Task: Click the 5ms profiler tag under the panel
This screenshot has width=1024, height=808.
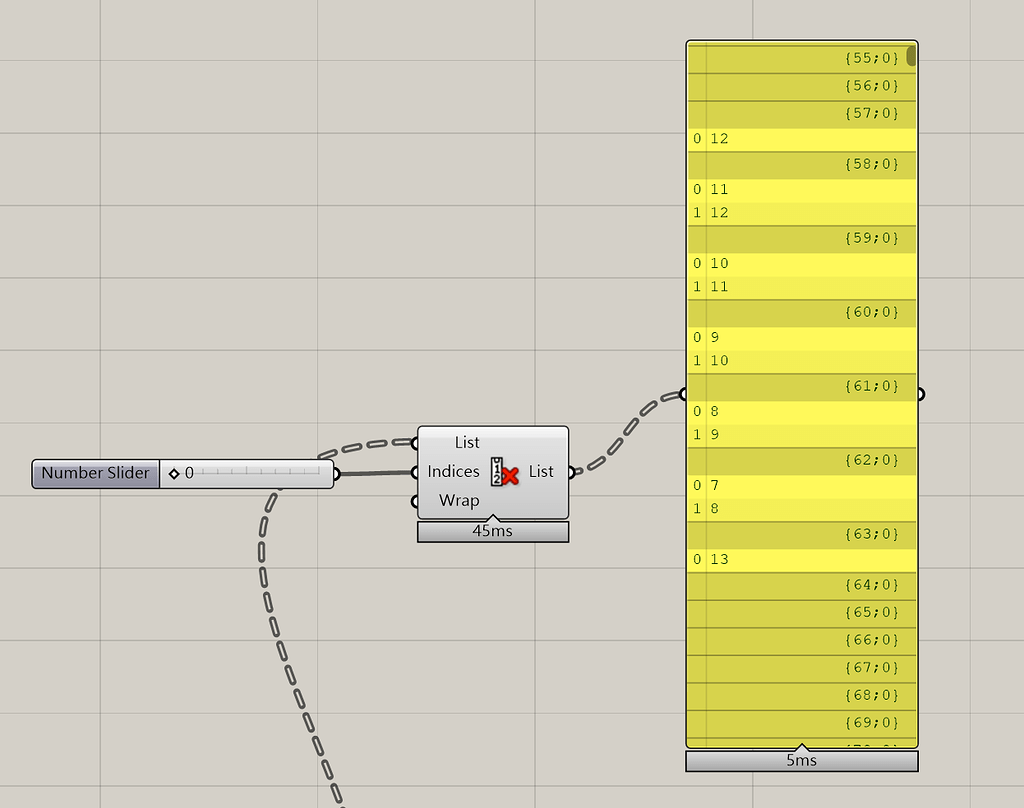Action: coord(802,760)
